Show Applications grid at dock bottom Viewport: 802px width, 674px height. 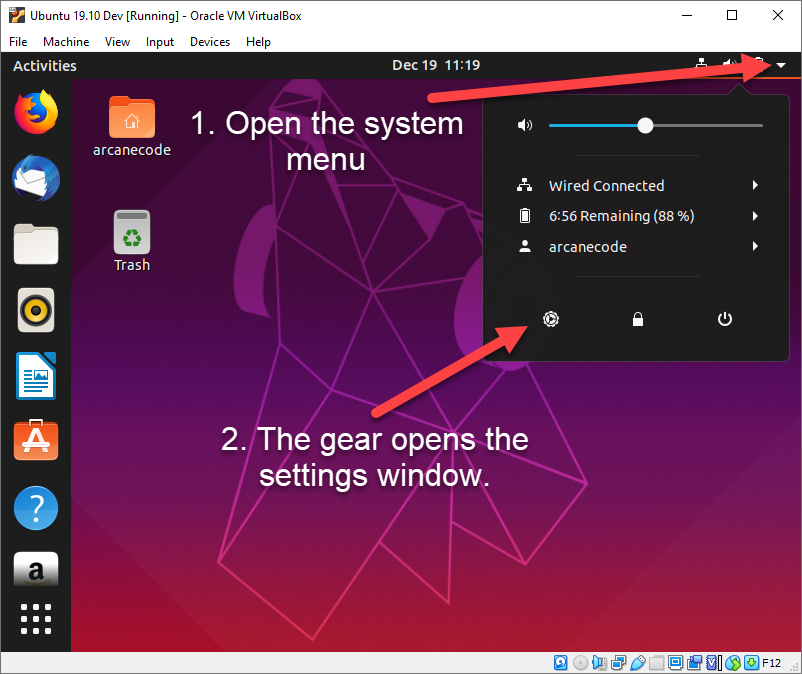click(x=36, y=619)
